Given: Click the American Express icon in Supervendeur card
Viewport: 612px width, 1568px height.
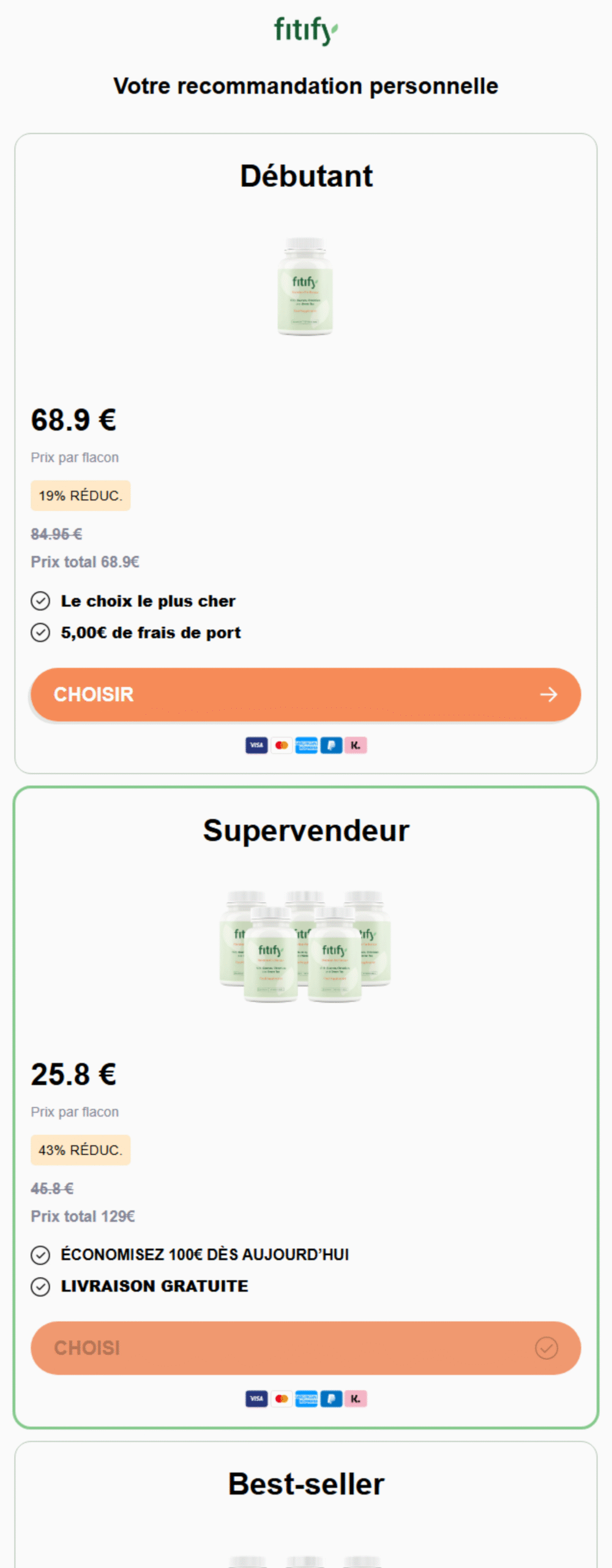Looking at the screenshot, I should pyautogui.click(x=306, y=1399).
